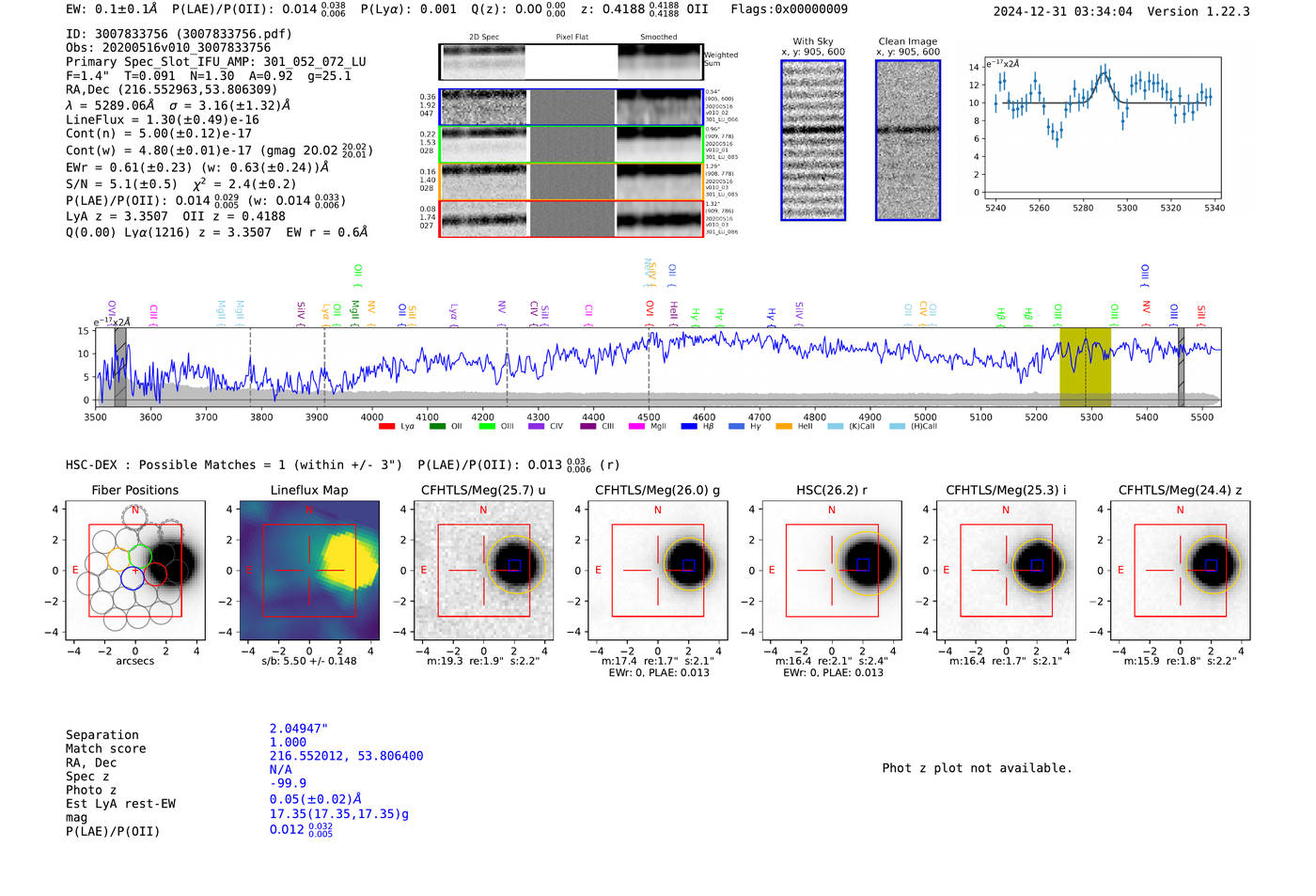Click the bright green OIII legend swatch
This screenshot has width=1316, height=896.
click(x=487, y=427)
